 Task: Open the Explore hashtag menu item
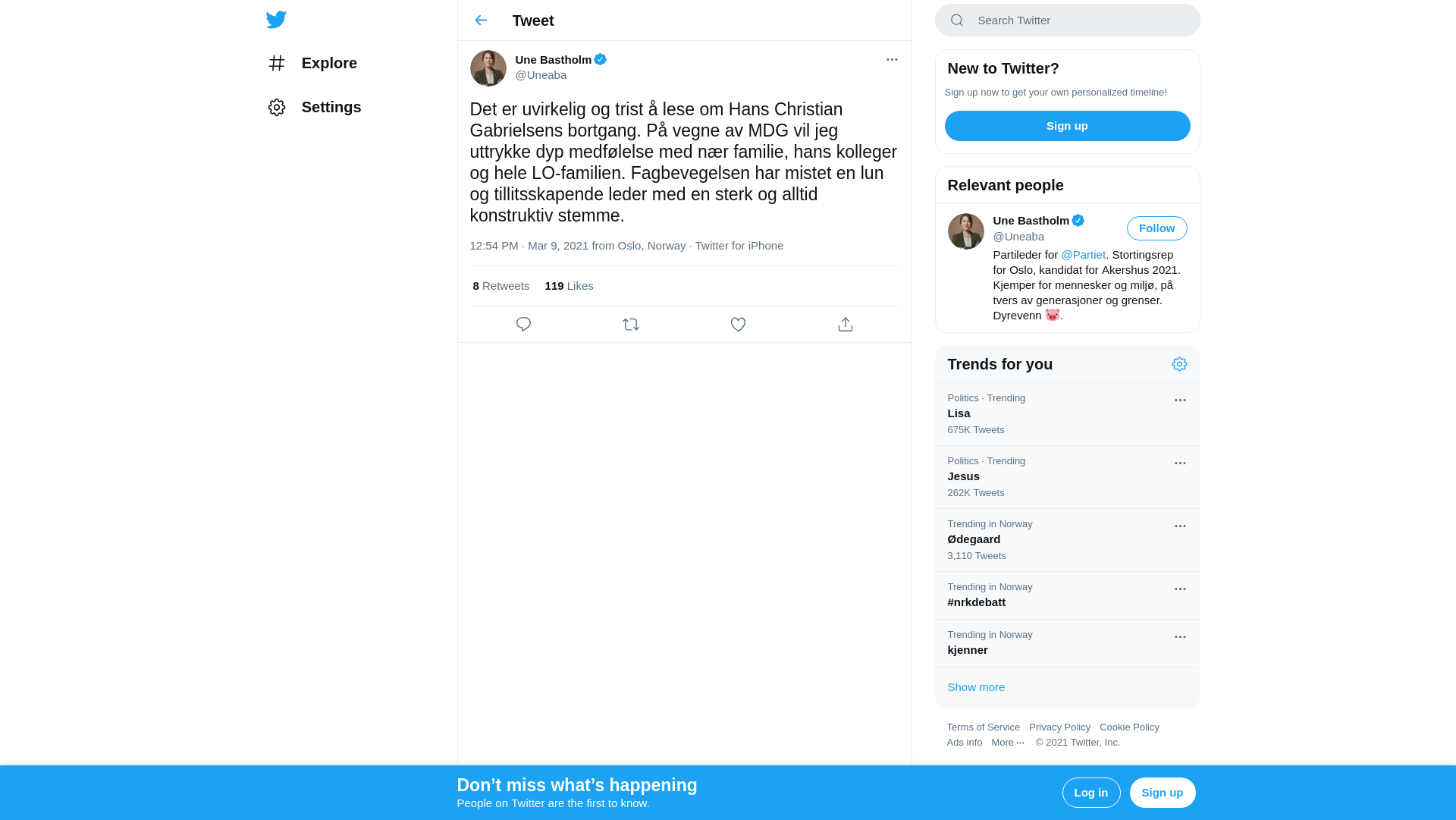[312, 63]
